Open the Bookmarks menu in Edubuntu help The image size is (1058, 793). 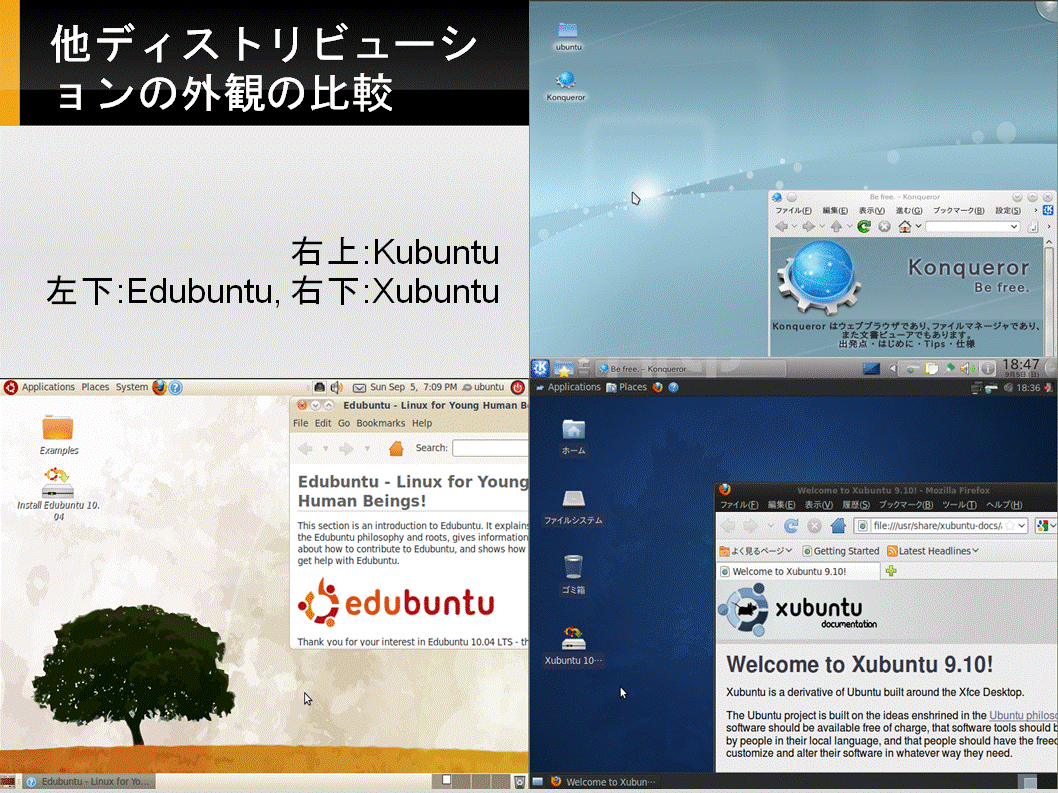381,423
